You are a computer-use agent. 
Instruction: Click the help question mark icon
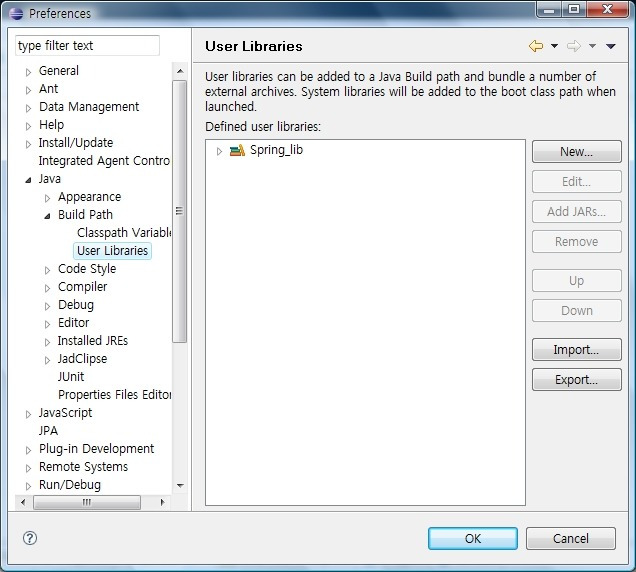30,538
